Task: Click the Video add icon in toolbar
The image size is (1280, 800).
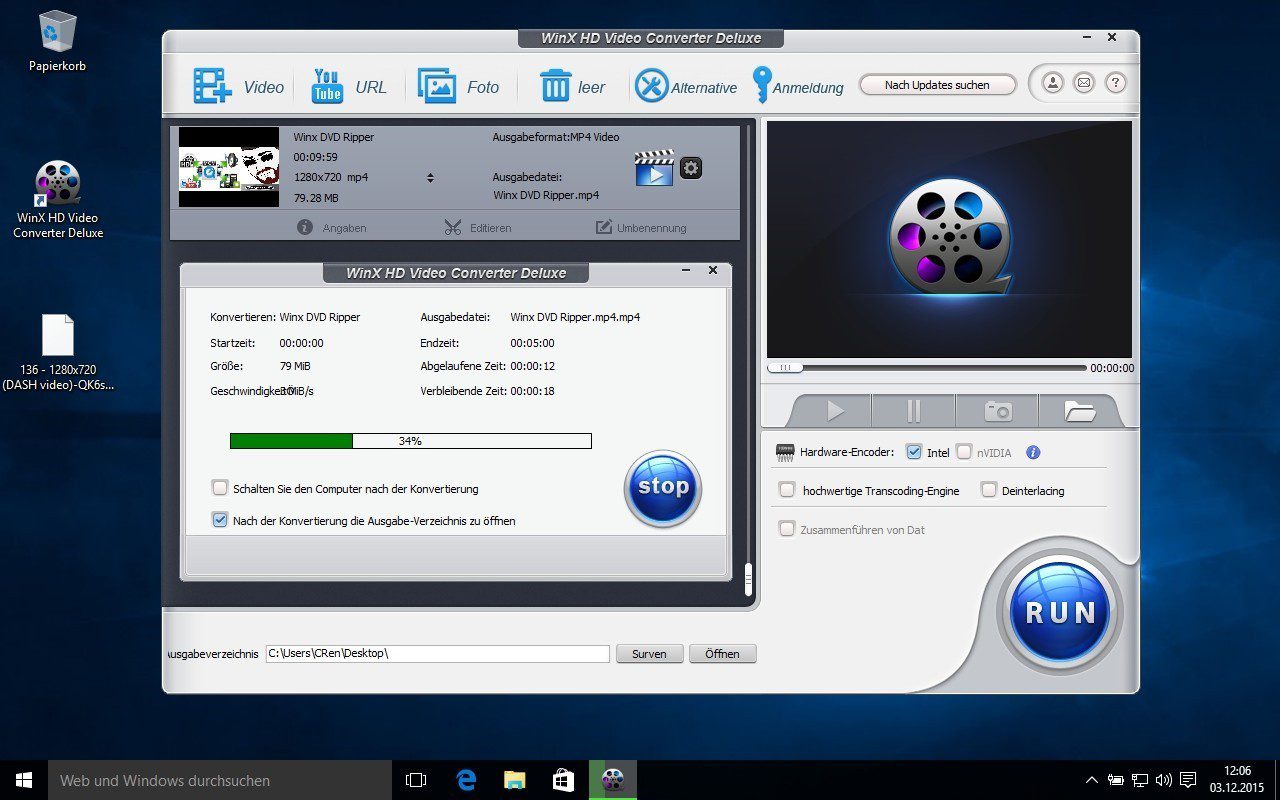Action: click(212, 86)
